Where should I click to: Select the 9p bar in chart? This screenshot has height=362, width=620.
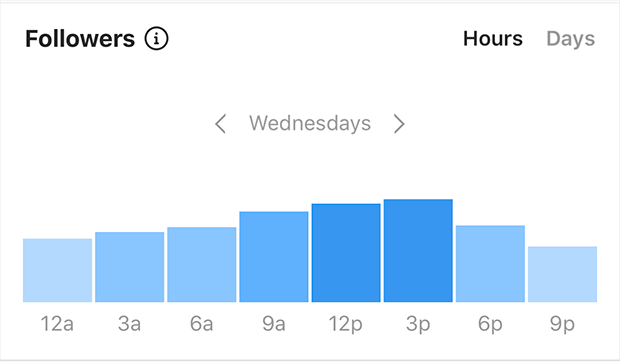(563, 274)
